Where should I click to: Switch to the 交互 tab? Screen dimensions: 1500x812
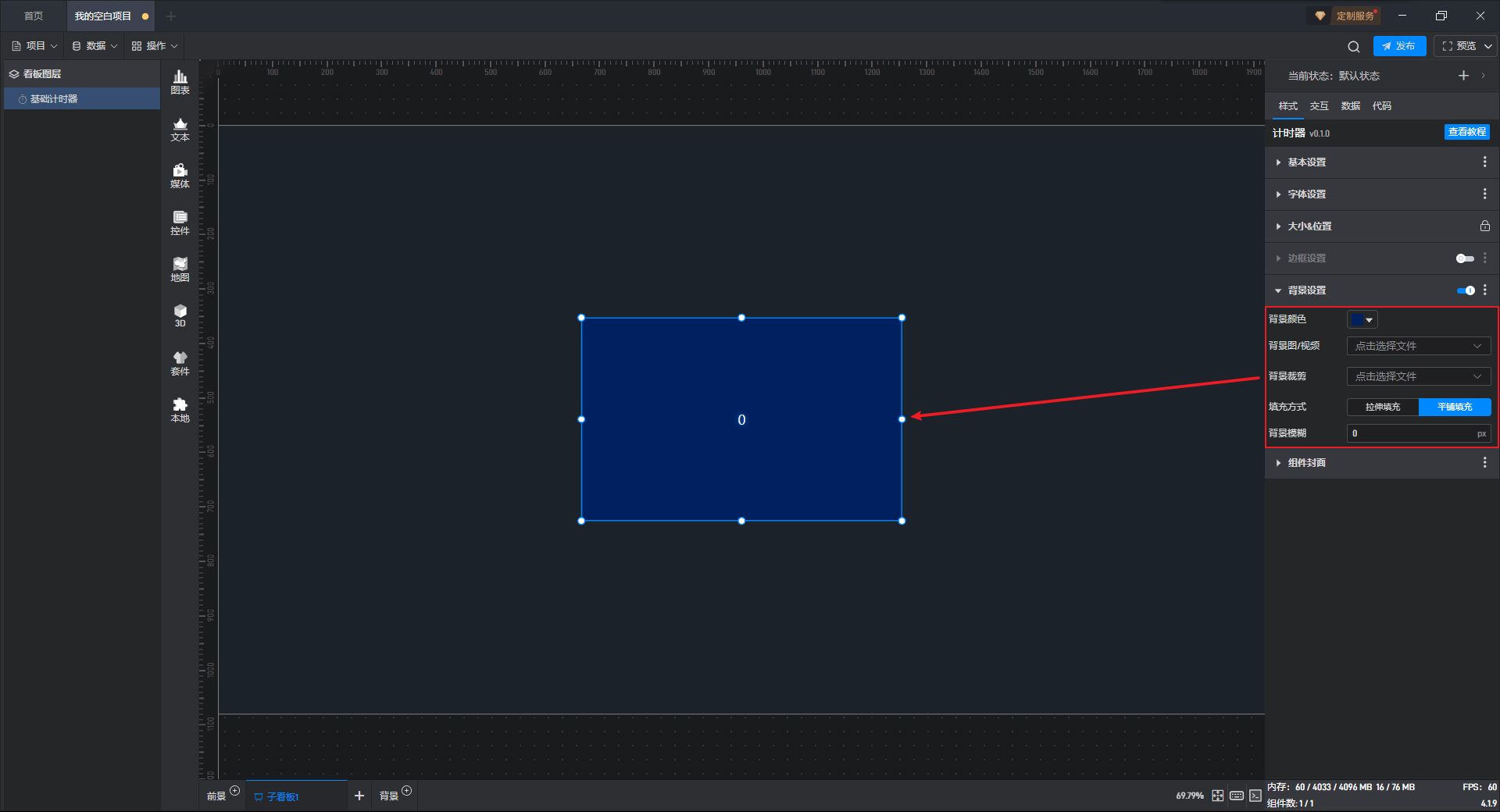click(1320, 106)
